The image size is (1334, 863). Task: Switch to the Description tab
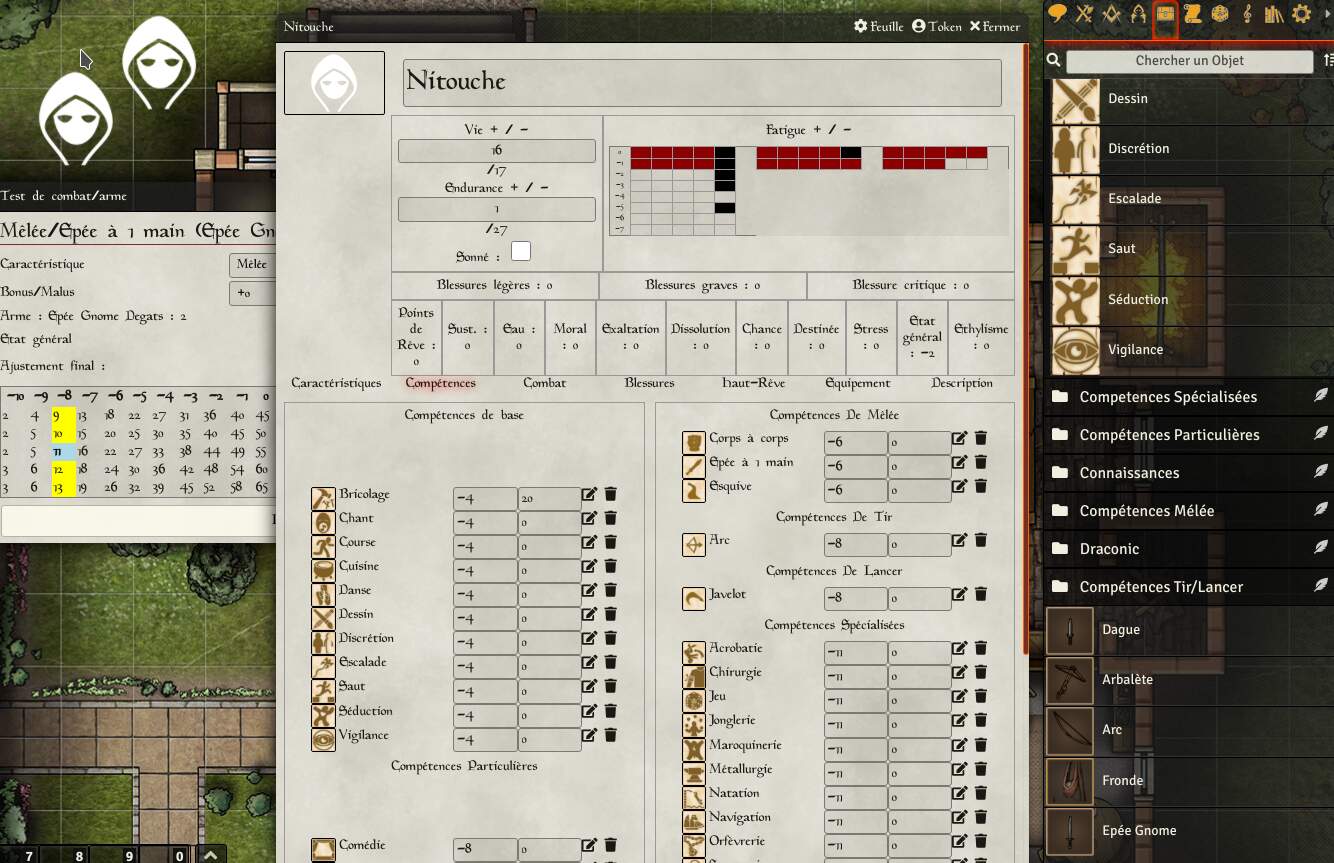(x=961, y=383)
